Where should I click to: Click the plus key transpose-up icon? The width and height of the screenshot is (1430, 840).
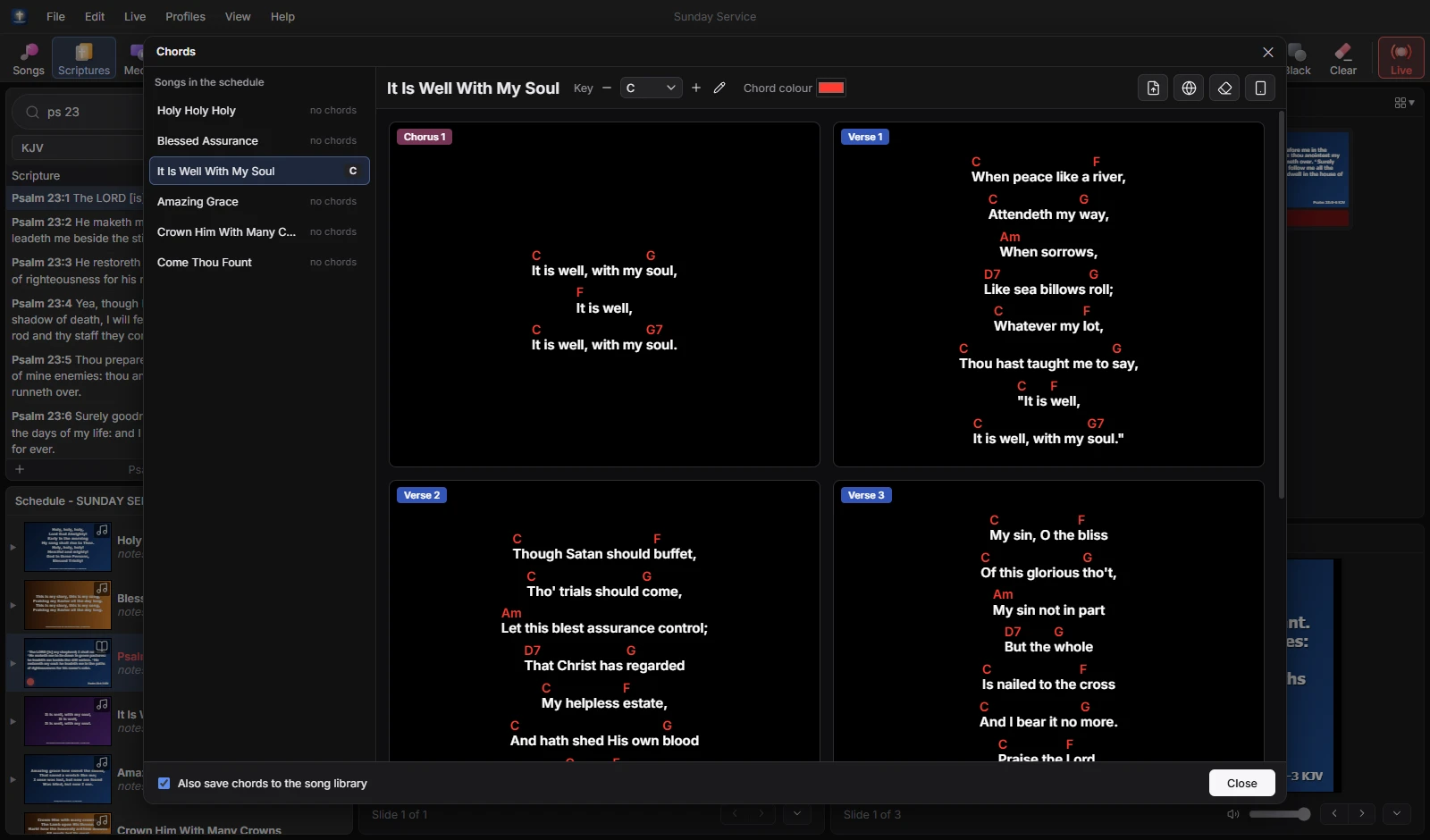696,88
